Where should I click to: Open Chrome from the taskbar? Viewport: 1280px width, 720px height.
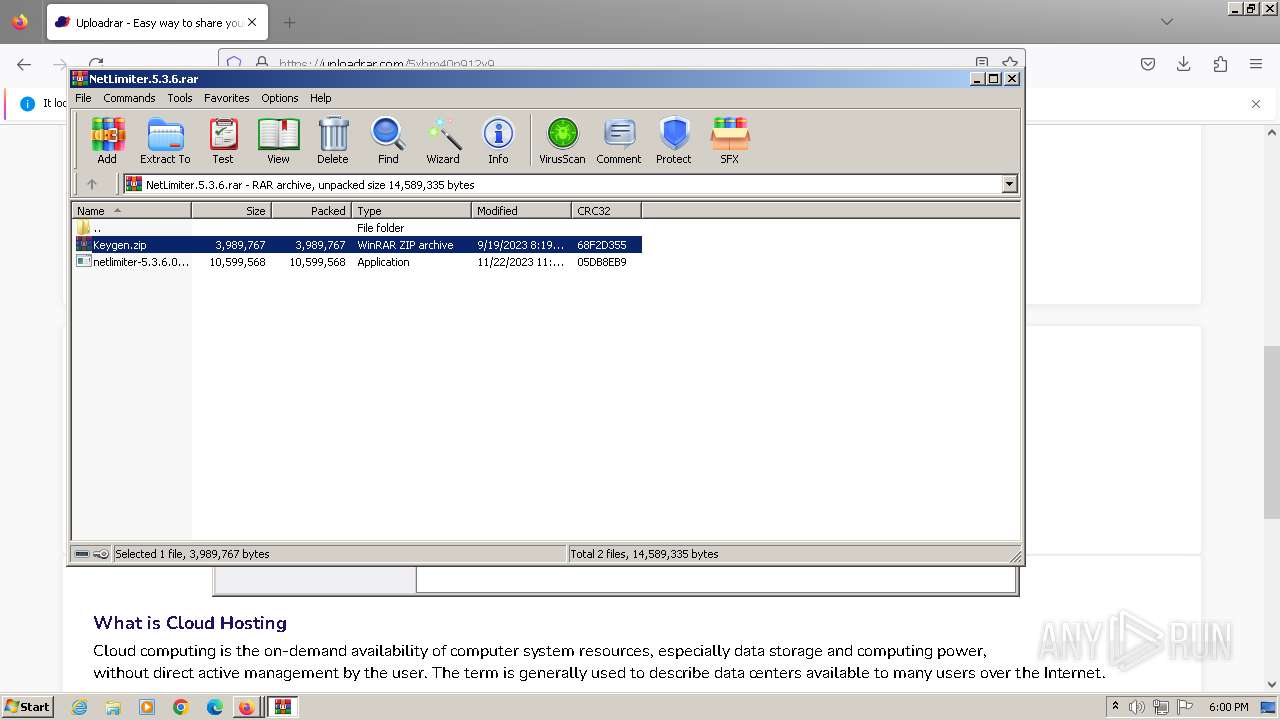pyautogui.click(x=180, y=707)
